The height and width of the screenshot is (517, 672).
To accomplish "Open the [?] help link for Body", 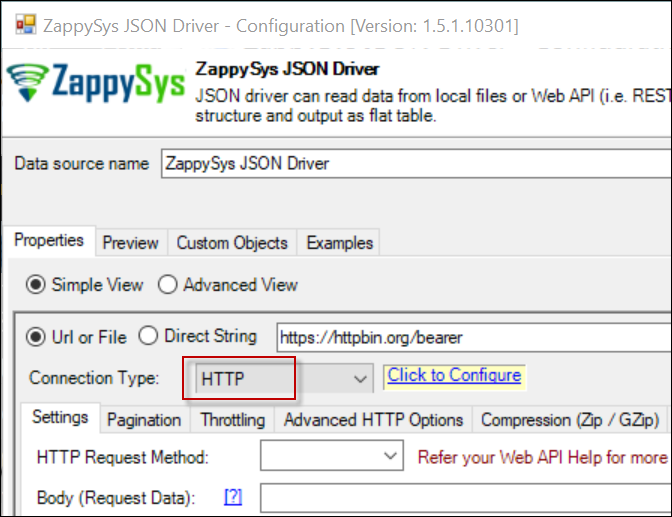I will (x=233, y=497).
